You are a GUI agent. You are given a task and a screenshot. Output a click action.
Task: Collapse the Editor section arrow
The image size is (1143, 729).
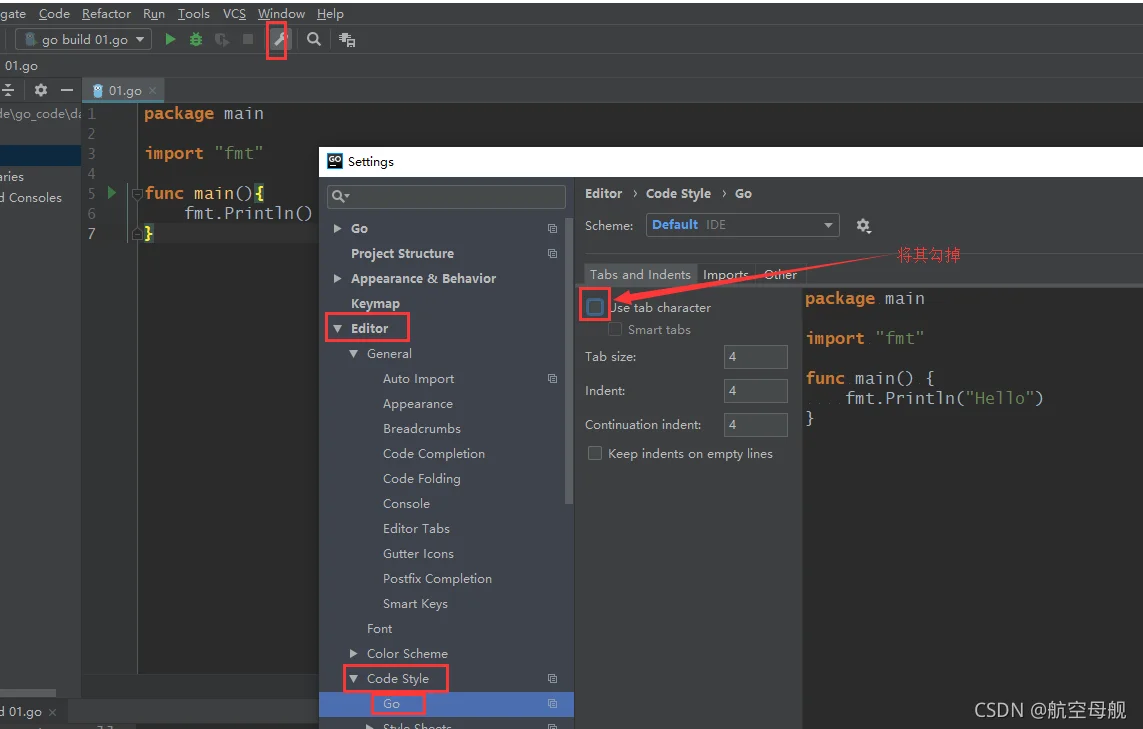coord(338,329)
